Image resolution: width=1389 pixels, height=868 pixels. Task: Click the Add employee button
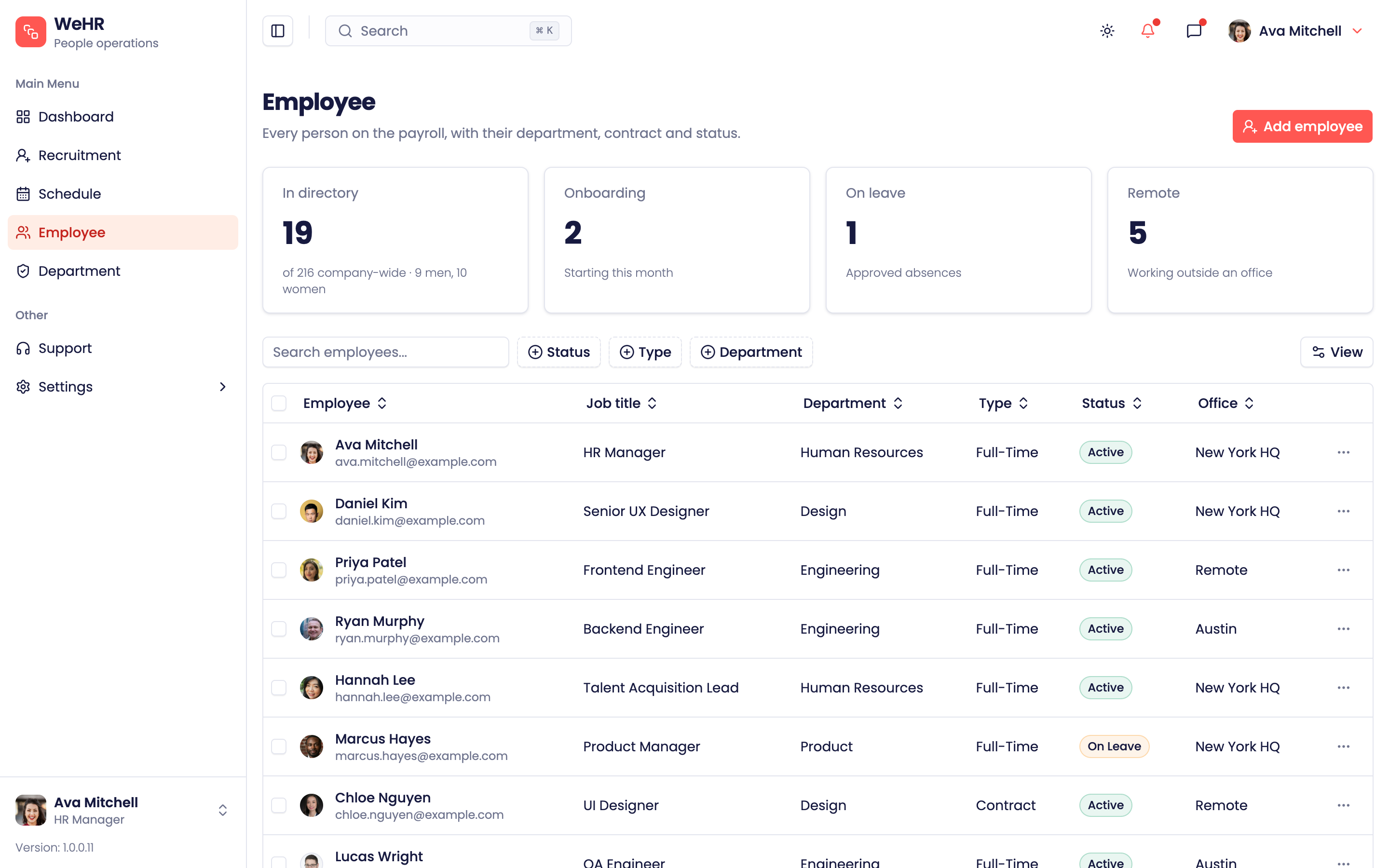[x=1302, y=126]
